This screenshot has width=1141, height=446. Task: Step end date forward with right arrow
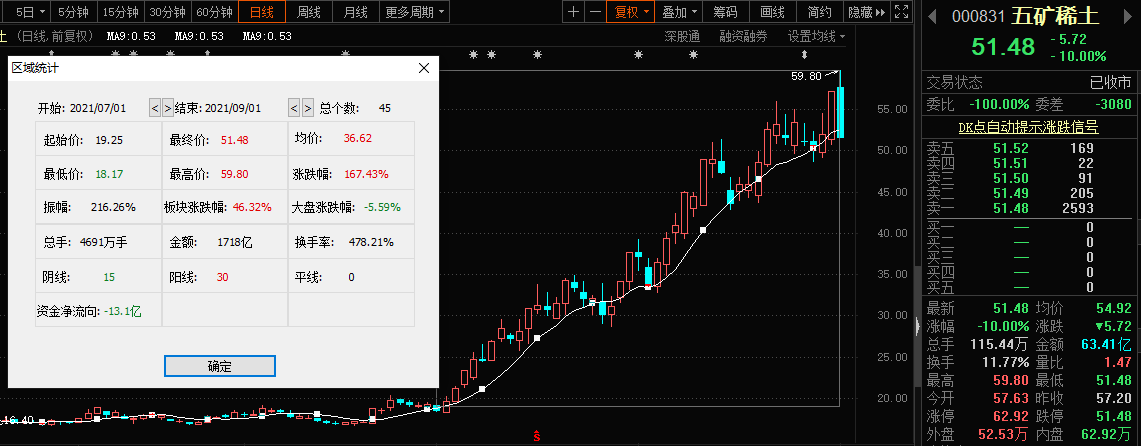(x=308, y=108)
